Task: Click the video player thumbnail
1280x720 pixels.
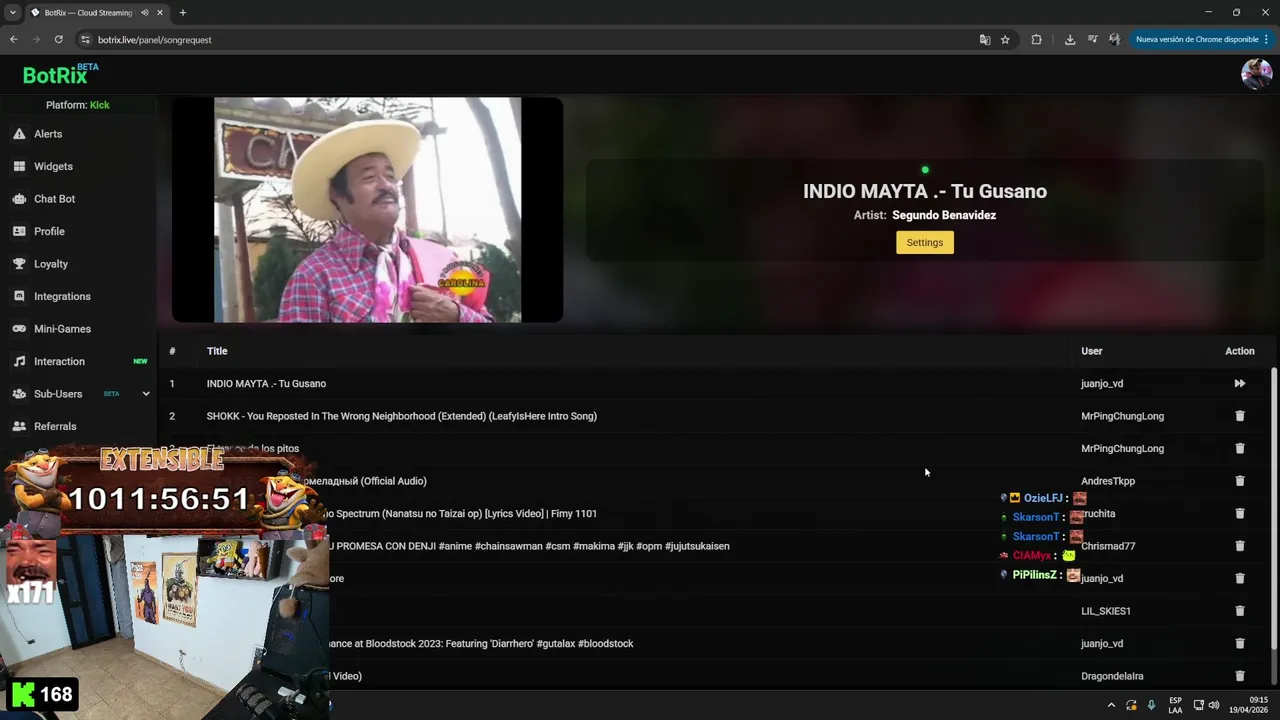Action: coord(367,210)
